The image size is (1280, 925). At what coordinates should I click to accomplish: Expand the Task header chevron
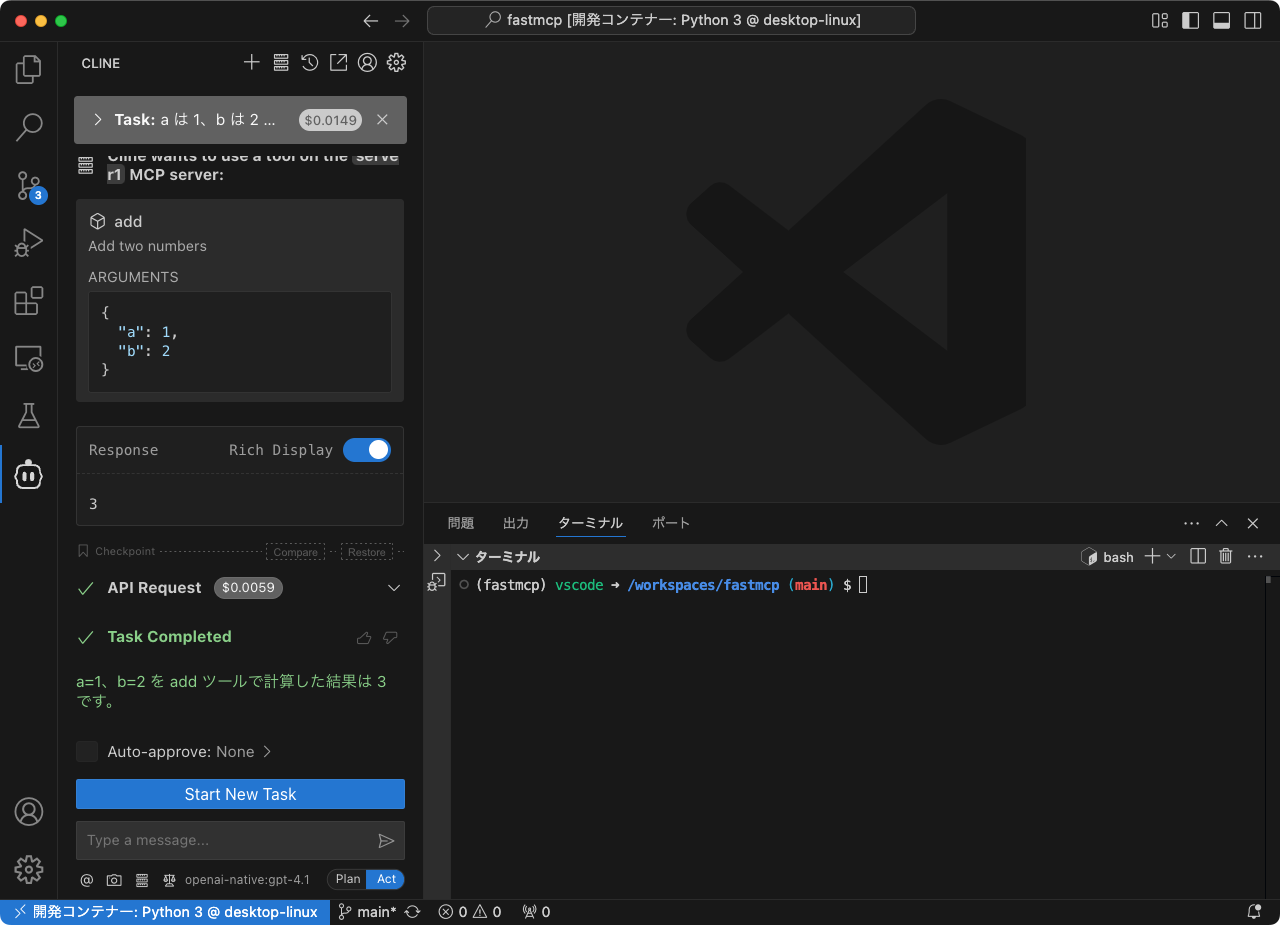pyautogui.click(x=97, y=119)
